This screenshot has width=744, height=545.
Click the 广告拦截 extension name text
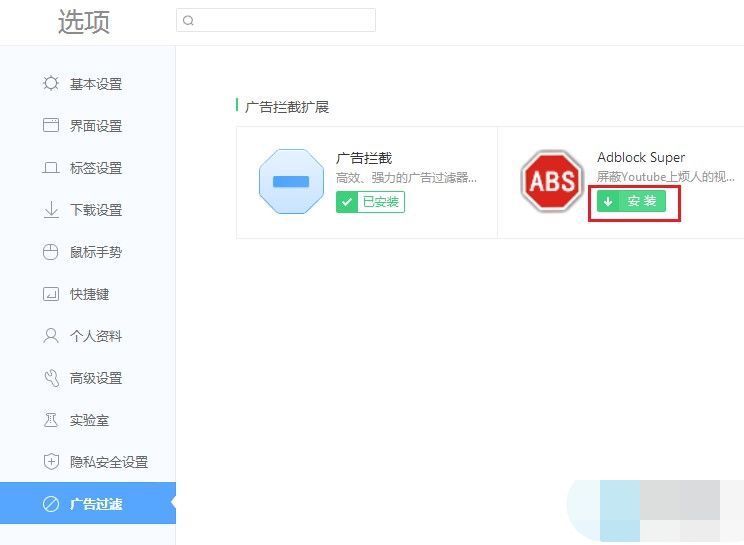(x=364, y=157)
